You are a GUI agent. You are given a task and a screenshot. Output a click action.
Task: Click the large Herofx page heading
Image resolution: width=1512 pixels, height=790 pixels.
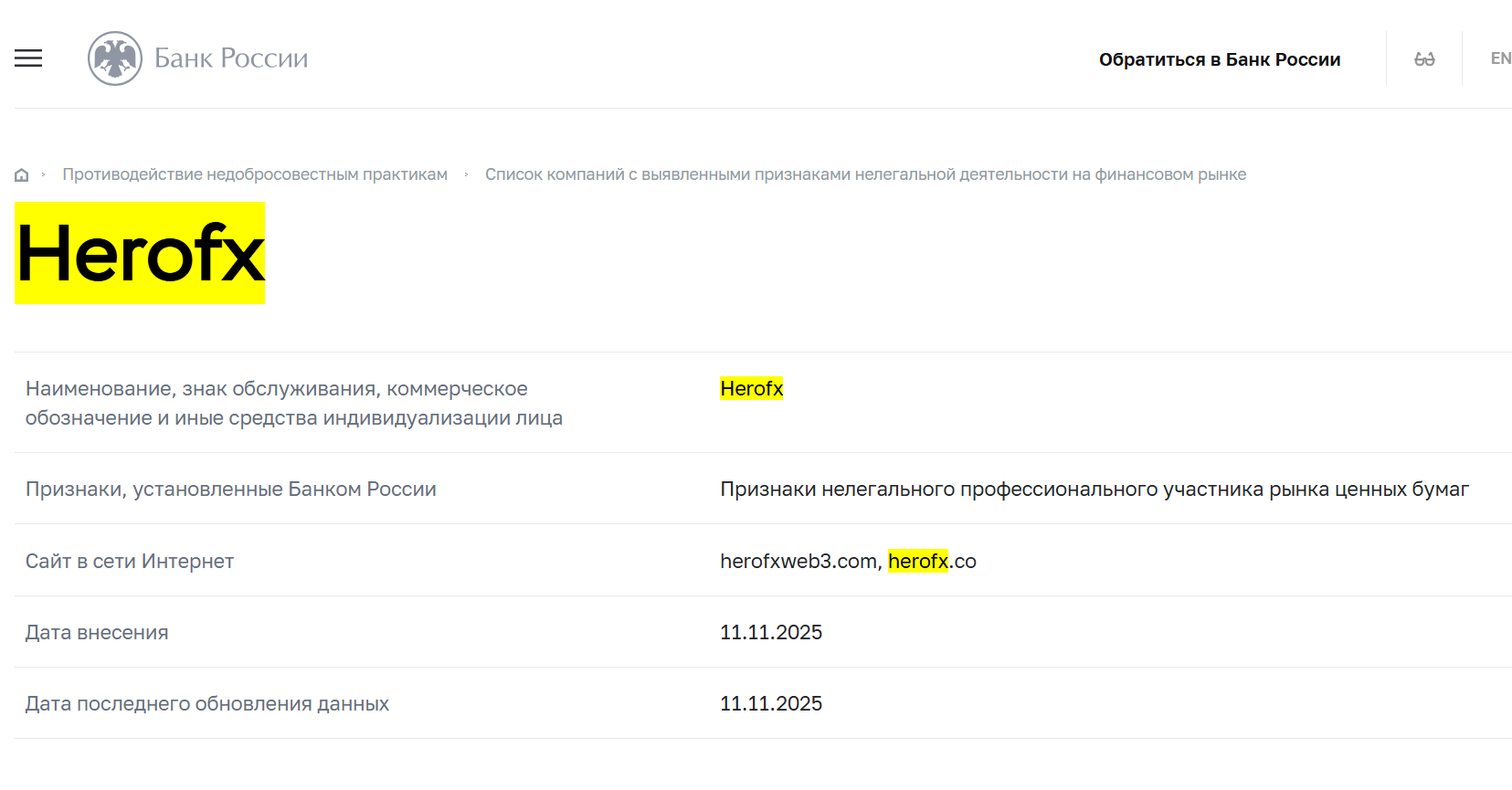pyautogui.click(x=140, y=253)
